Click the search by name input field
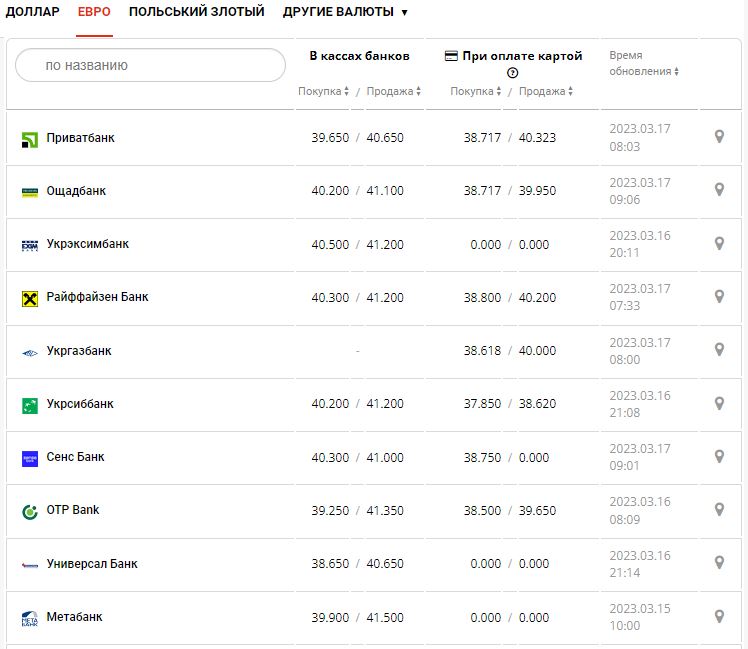Image resolution: width=748 pixels, height=649 pixels. pyautogui.click(x=150, y=65)
